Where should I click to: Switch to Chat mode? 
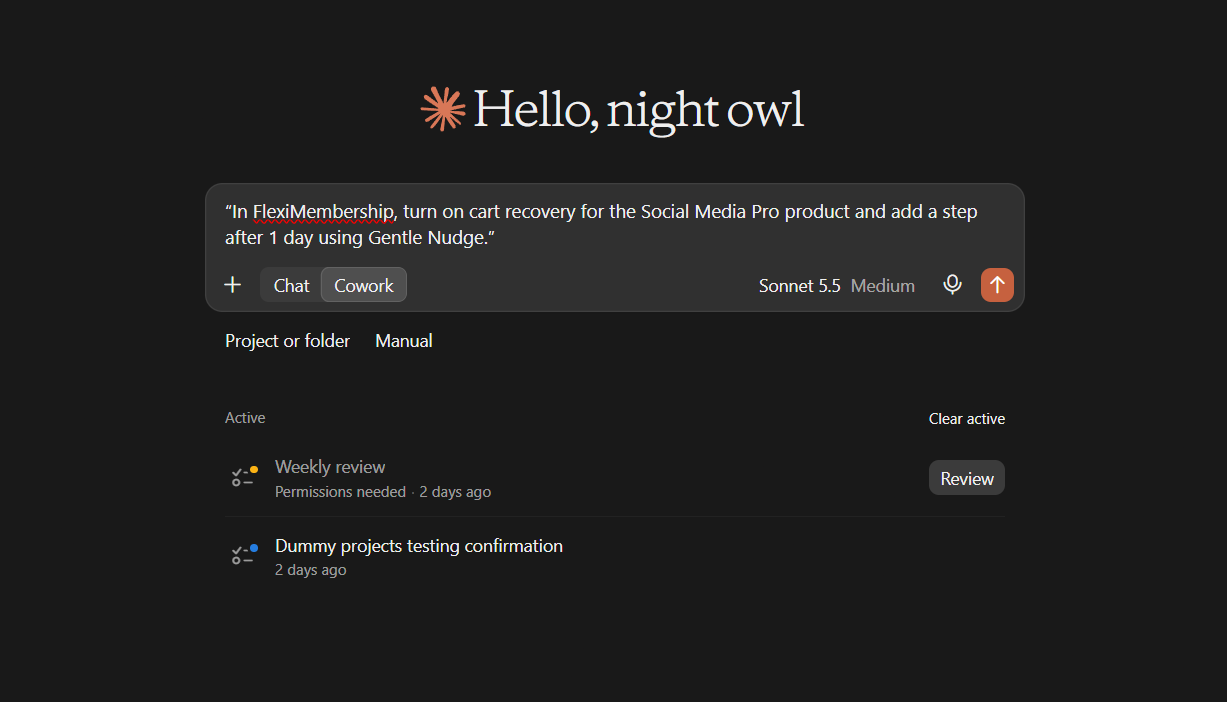[x=291, y=285]
